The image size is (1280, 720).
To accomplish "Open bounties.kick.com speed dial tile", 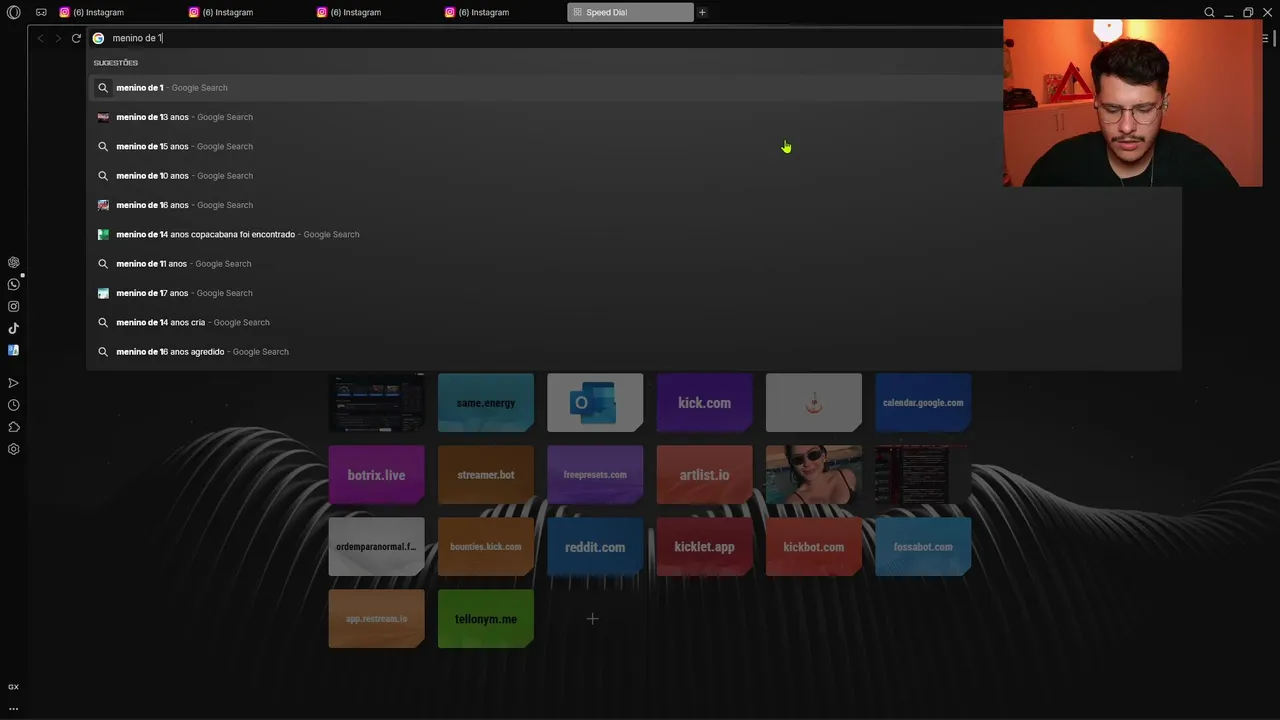I will 486,547.
